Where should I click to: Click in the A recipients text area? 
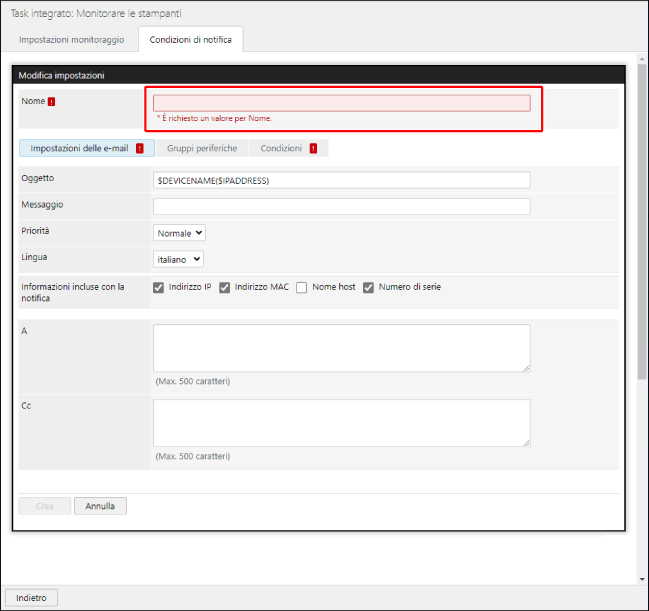pos(341,348)
